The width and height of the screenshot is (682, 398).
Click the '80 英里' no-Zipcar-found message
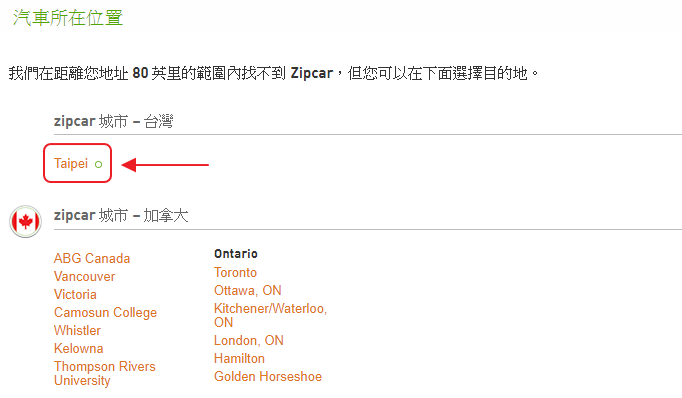coord(274,73)
